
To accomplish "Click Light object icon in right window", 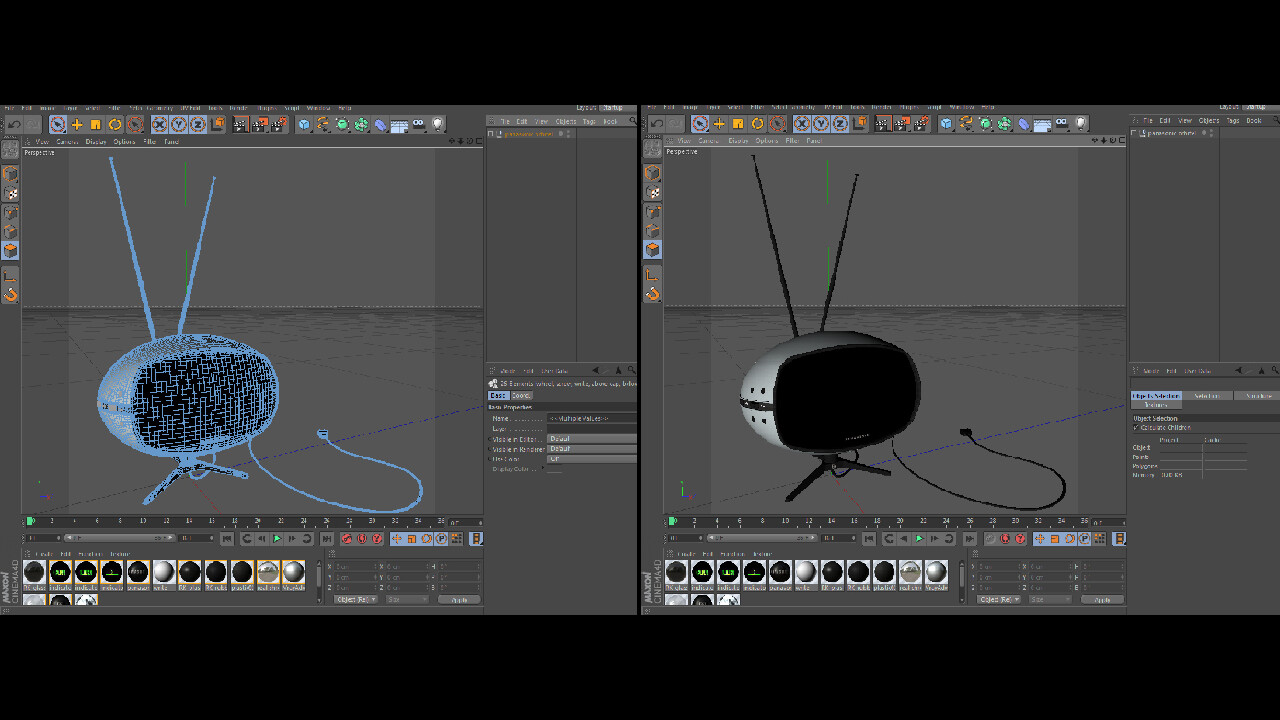I will pyautogui.click(x=1080, y=124).
